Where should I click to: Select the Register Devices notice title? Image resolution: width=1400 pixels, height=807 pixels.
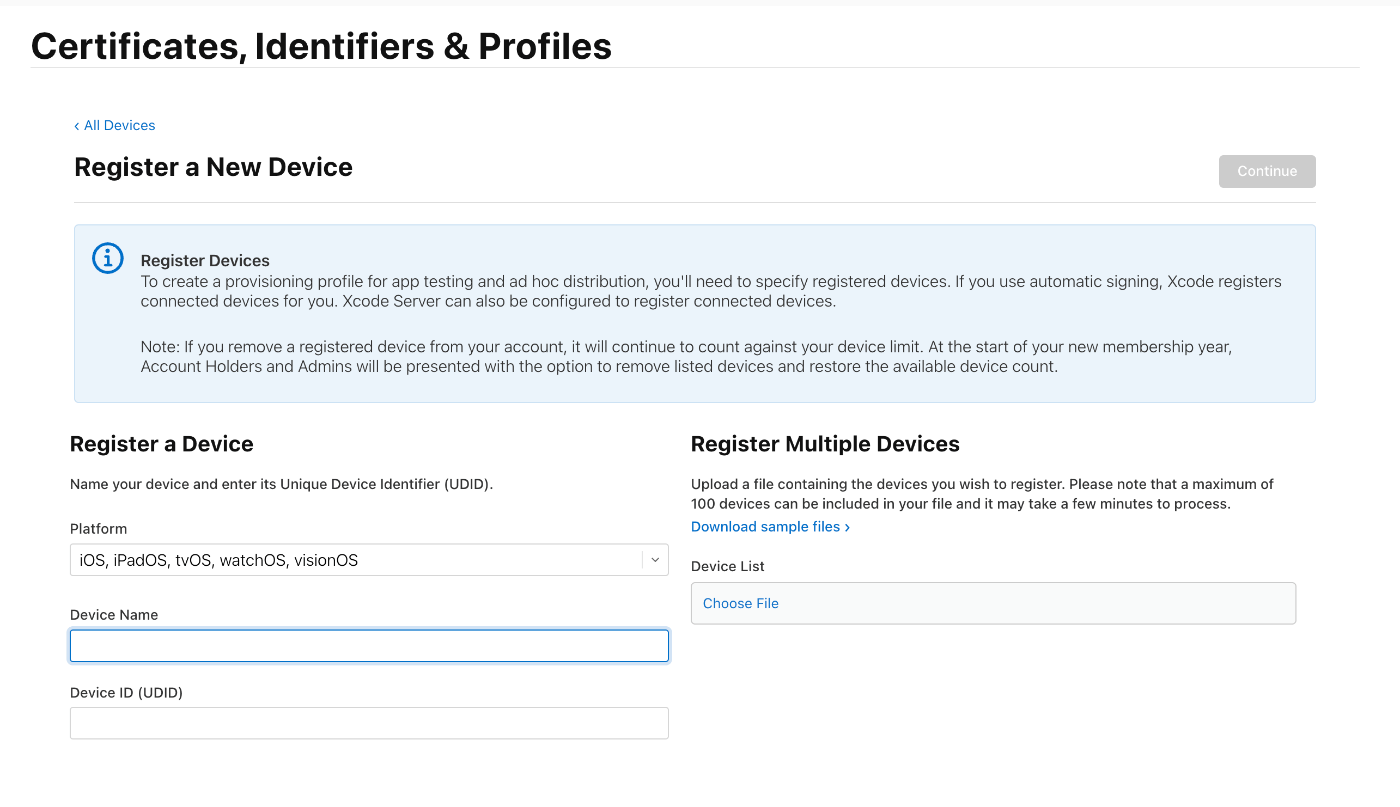point(205,260)
